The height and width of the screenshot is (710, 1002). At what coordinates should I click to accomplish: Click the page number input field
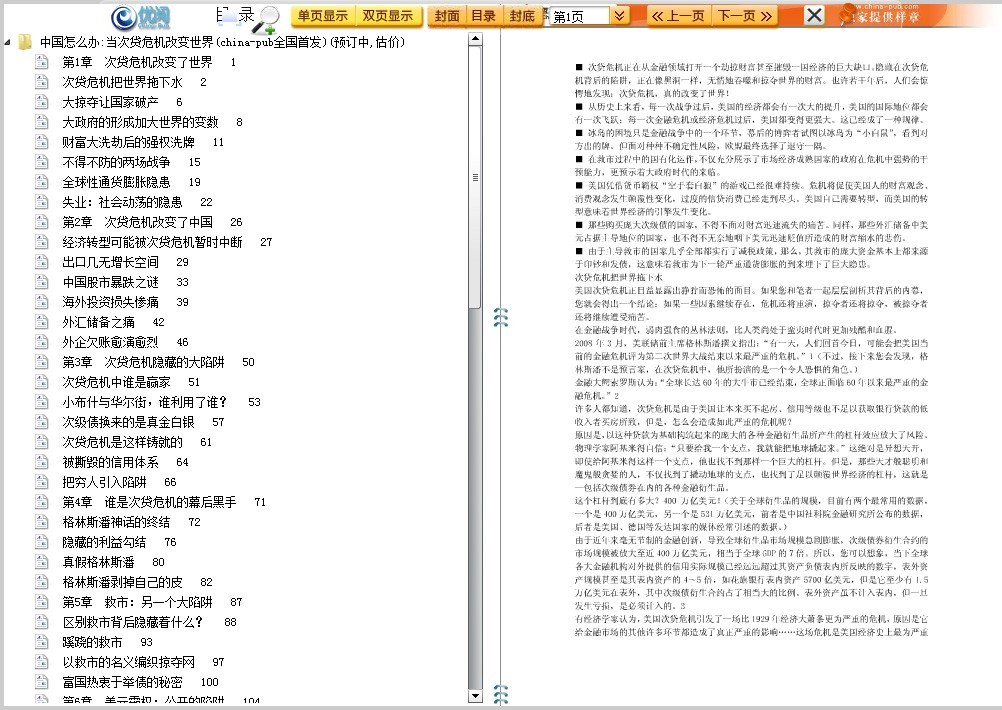click(x=578, y=17)
